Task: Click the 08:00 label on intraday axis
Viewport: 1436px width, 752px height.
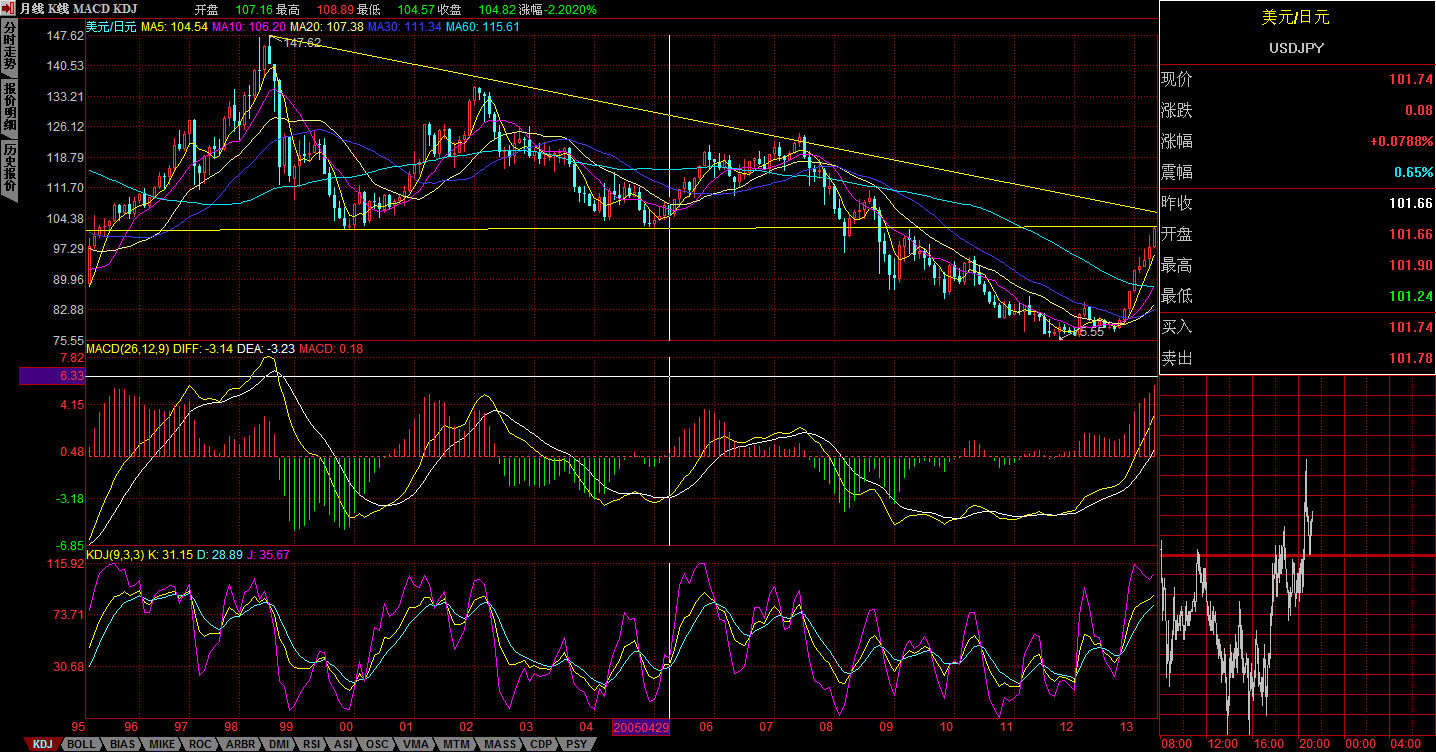Action: (x=1176, y=744)
